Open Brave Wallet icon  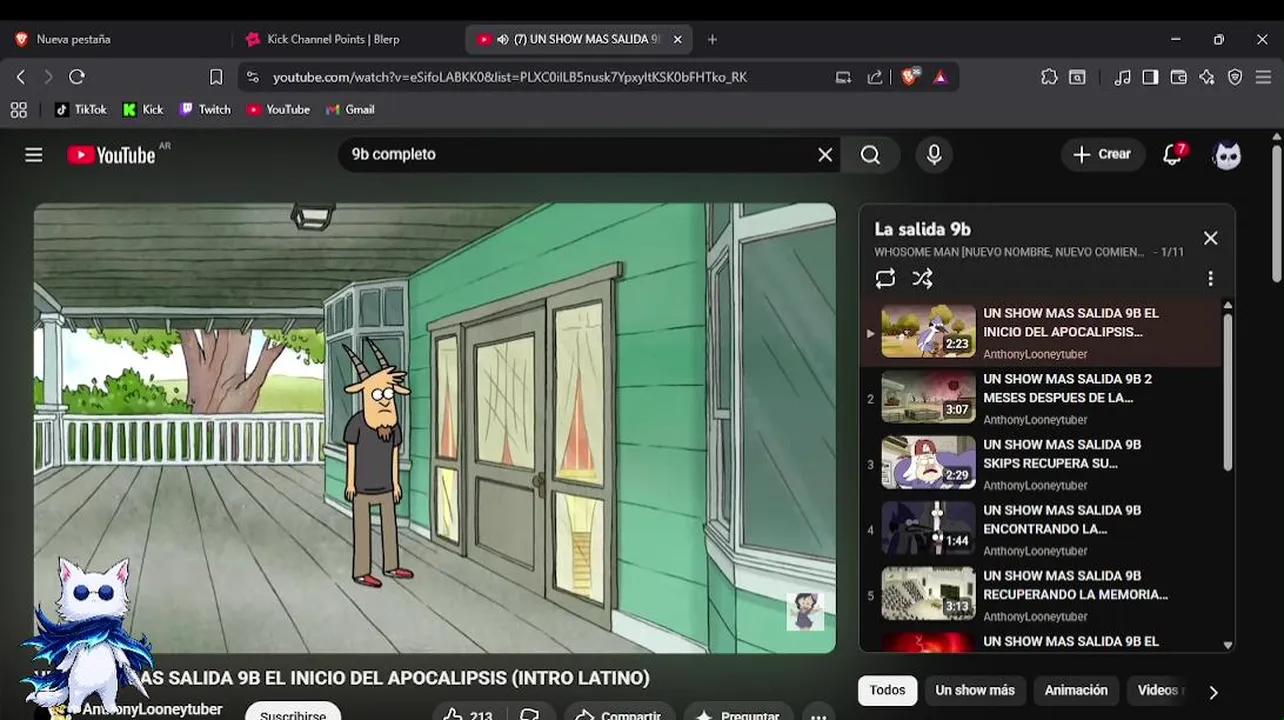(1179, 77)
